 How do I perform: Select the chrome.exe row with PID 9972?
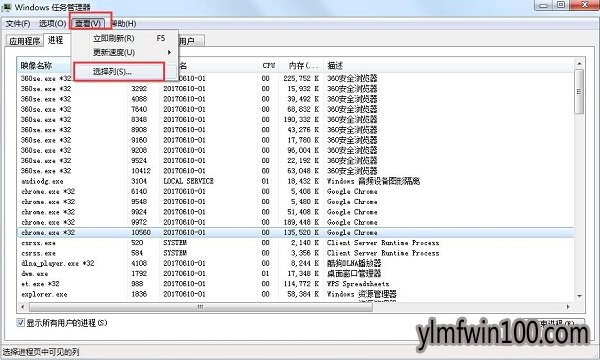[x=295, y=222]
